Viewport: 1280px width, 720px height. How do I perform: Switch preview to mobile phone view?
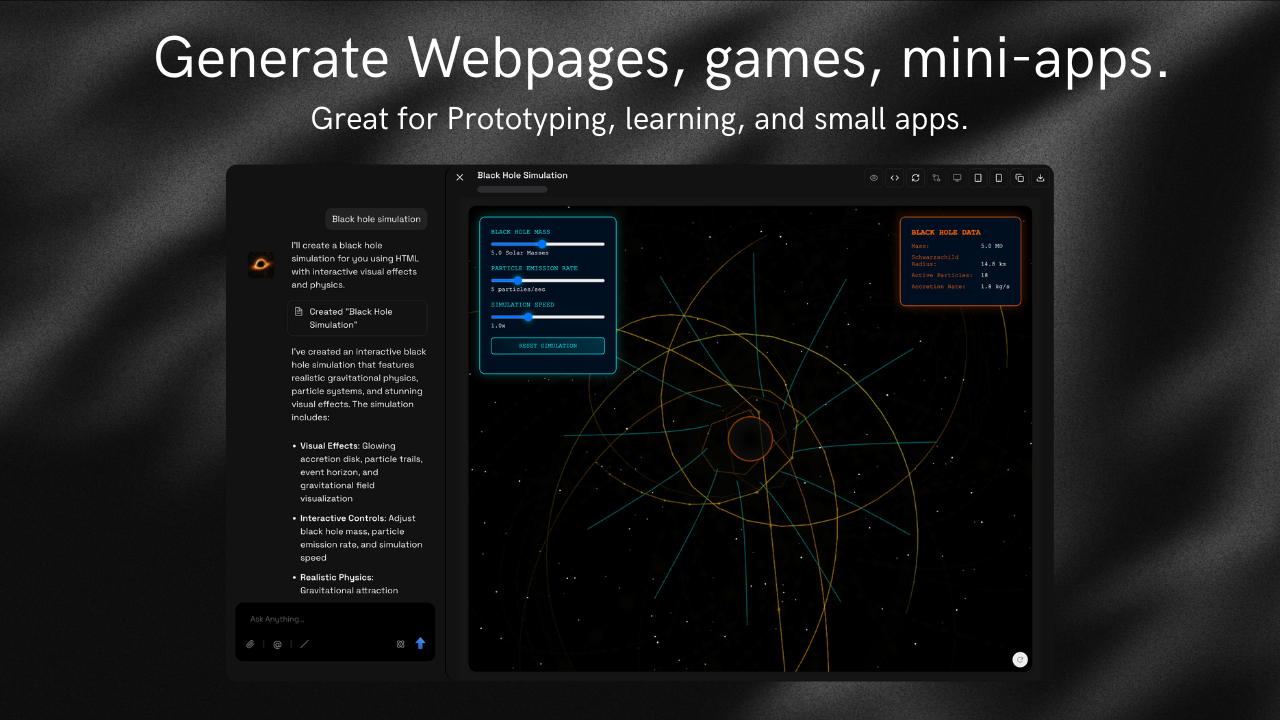[x=999, y=178]
